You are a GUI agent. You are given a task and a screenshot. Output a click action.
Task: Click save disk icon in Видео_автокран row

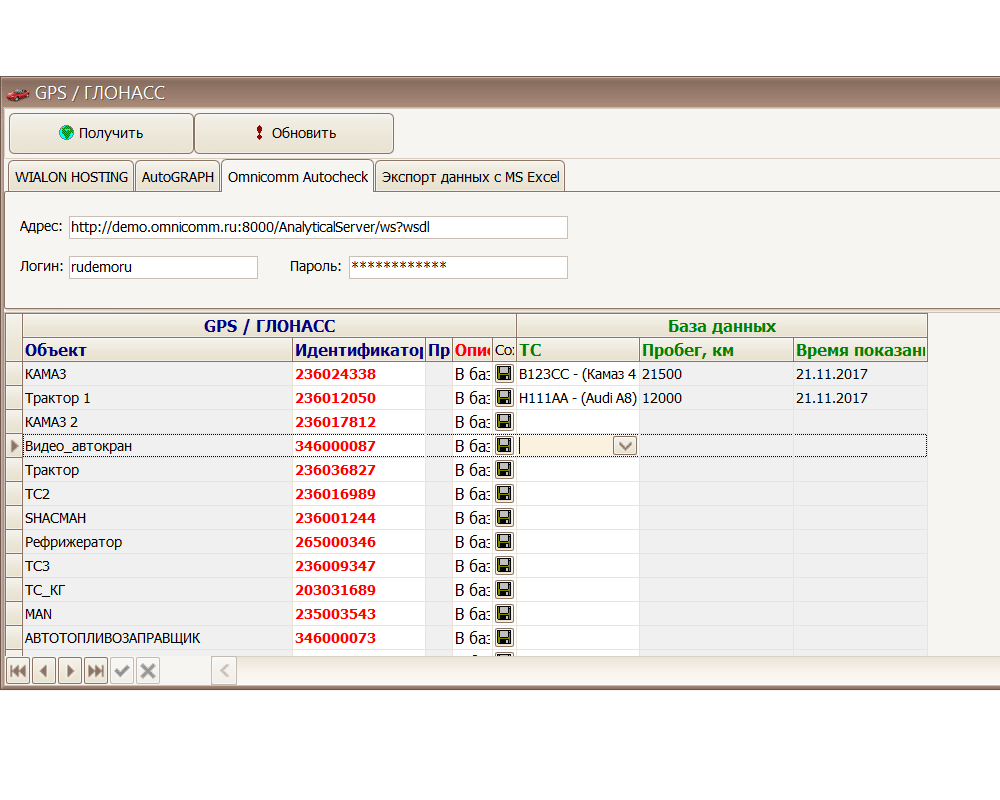(504, 445)
